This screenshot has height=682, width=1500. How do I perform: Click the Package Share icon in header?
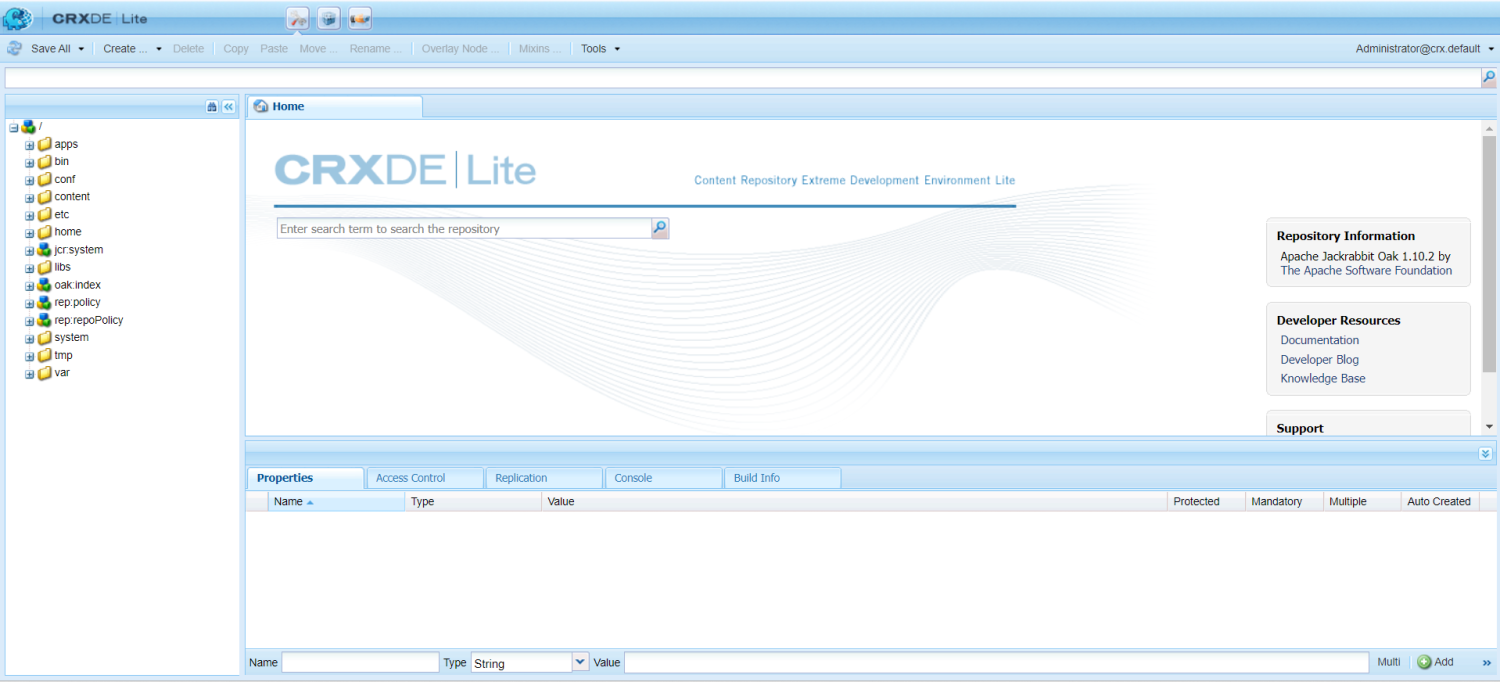tap(360, 18)
